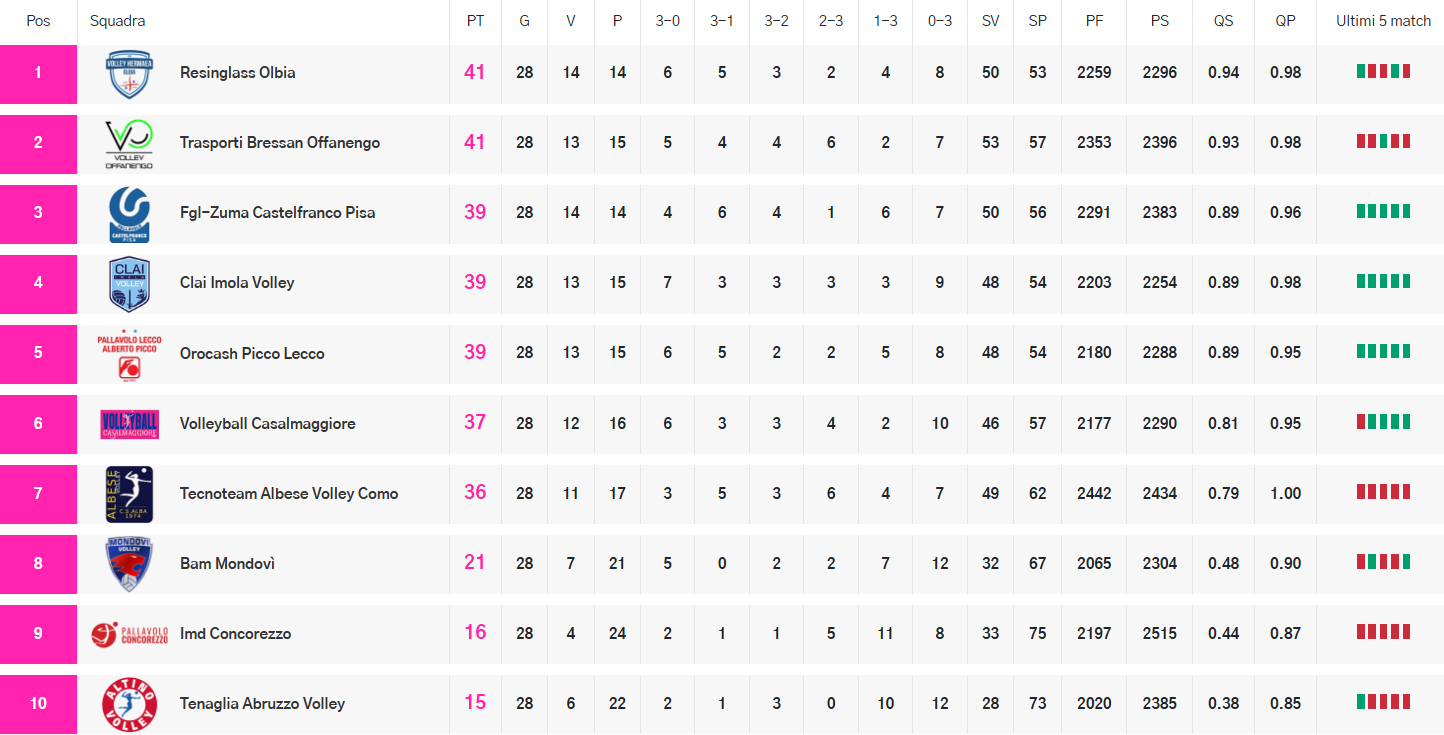
Task: Click the Volleyball Casalmaggiore logo
Action: click(x=129, y=424)
